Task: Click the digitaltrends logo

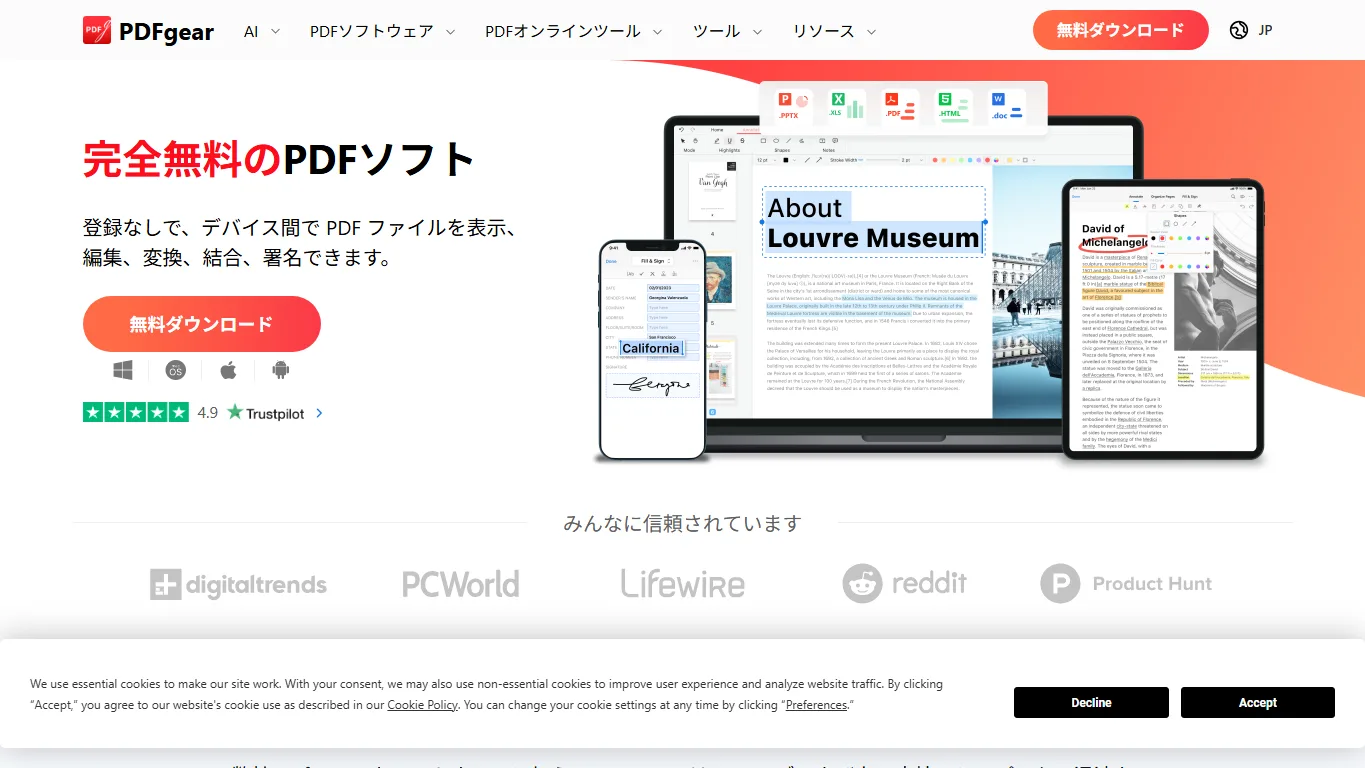Action: (238, 584)
